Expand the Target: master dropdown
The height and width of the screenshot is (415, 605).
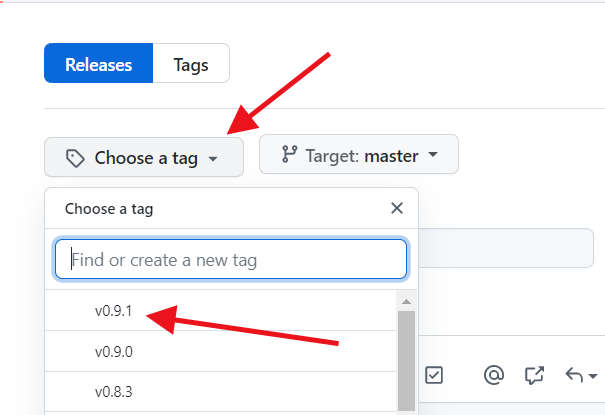tap(359, 154)
